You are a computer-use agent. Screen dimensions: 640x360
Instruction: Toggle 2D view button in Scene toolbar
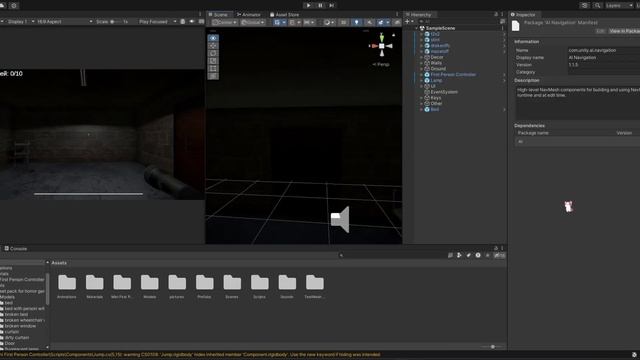pyautogui.click(x=343, y=22)
